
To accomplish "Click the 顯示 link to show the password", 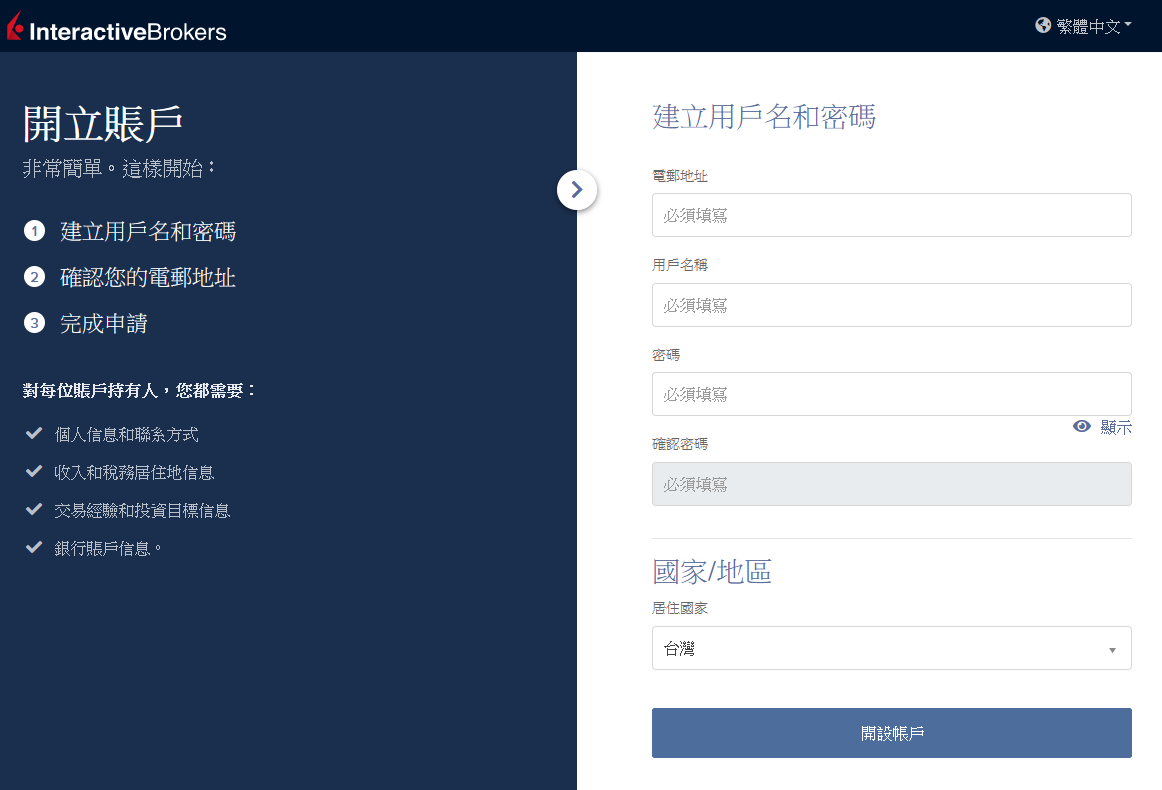I will tap(1116, 427).
